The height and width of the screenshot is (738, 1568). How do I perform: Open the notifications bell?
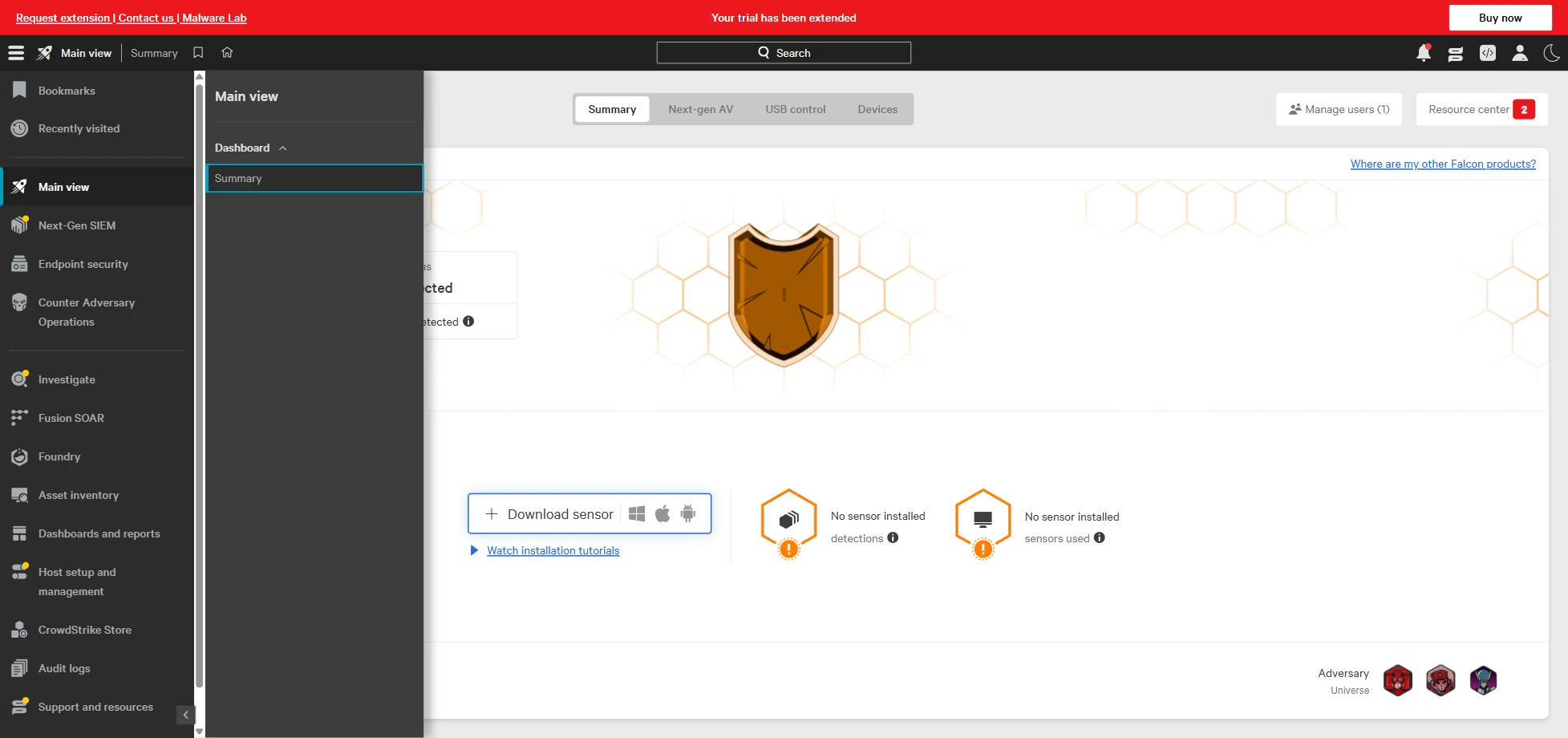pos(1424,53)
